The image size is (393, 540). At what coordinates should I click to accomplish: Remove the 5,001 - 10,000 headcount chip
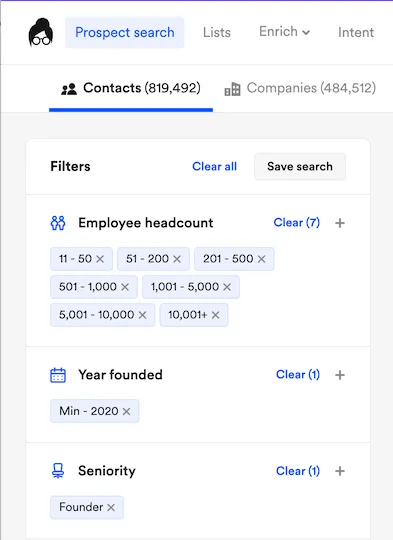143,315
